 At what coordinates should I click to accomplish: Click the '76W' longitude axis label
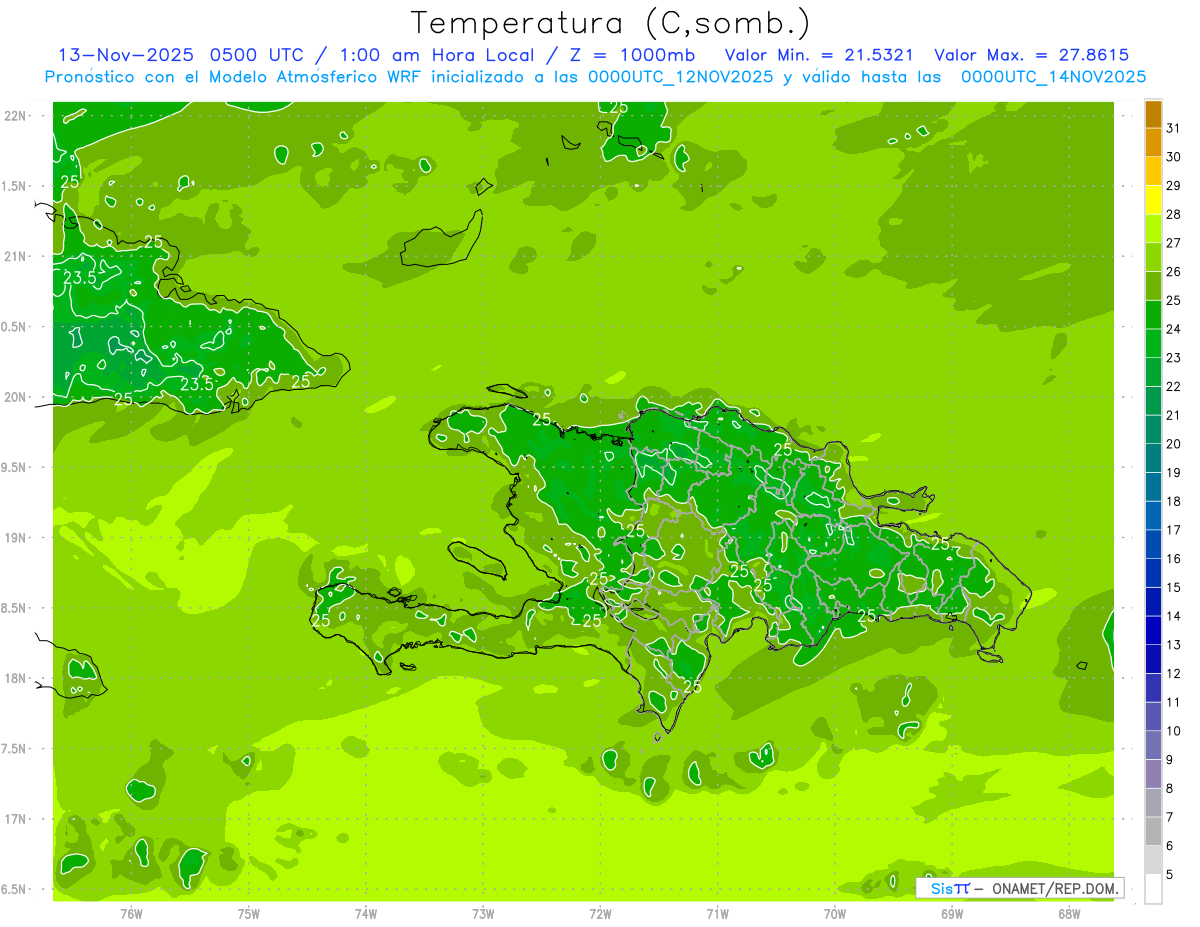tap(131, 914)
